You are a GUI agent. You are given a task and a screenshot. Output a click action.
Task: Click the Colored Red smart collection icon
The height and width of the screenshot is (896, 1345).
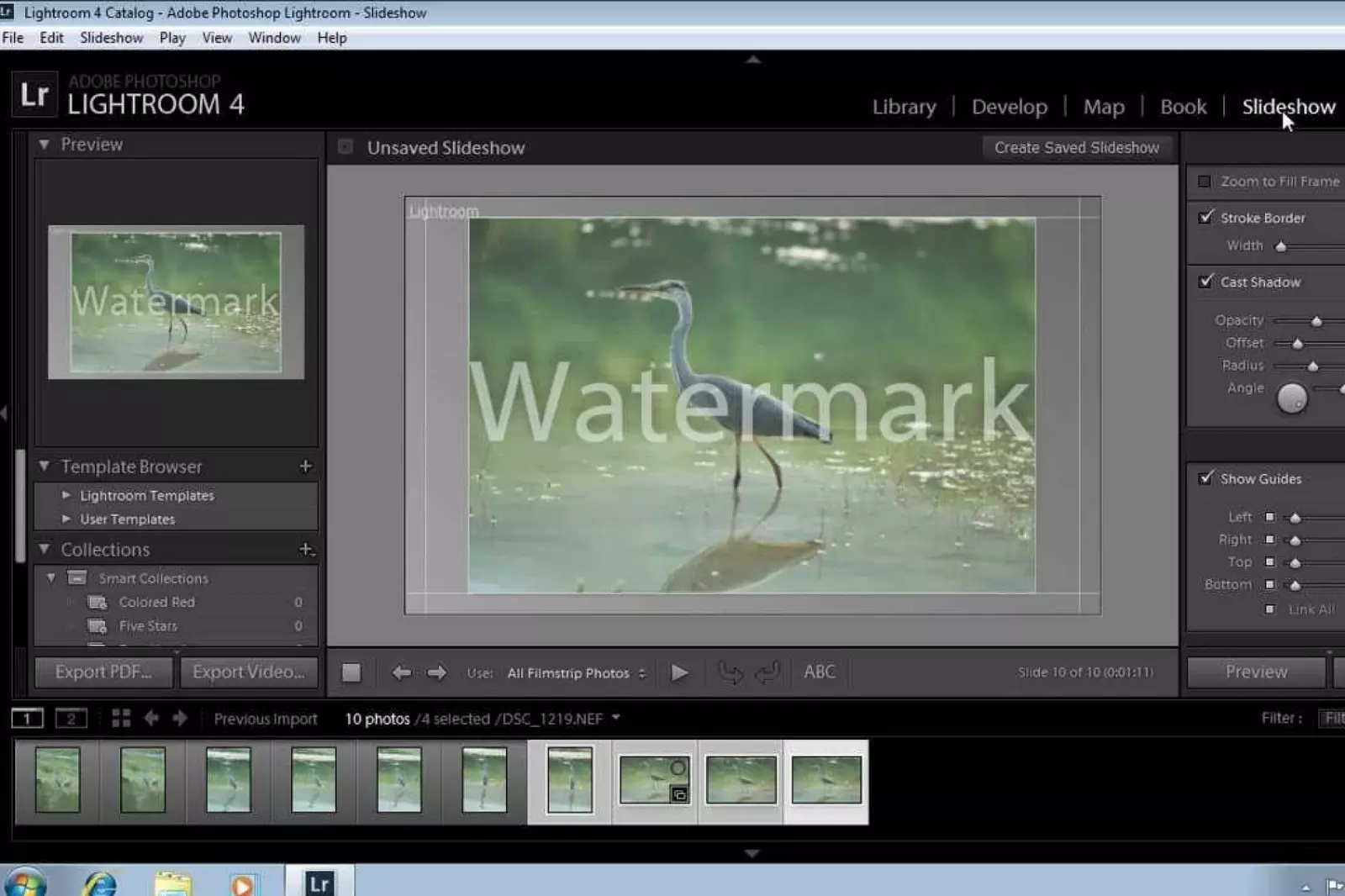pos(98,602)
